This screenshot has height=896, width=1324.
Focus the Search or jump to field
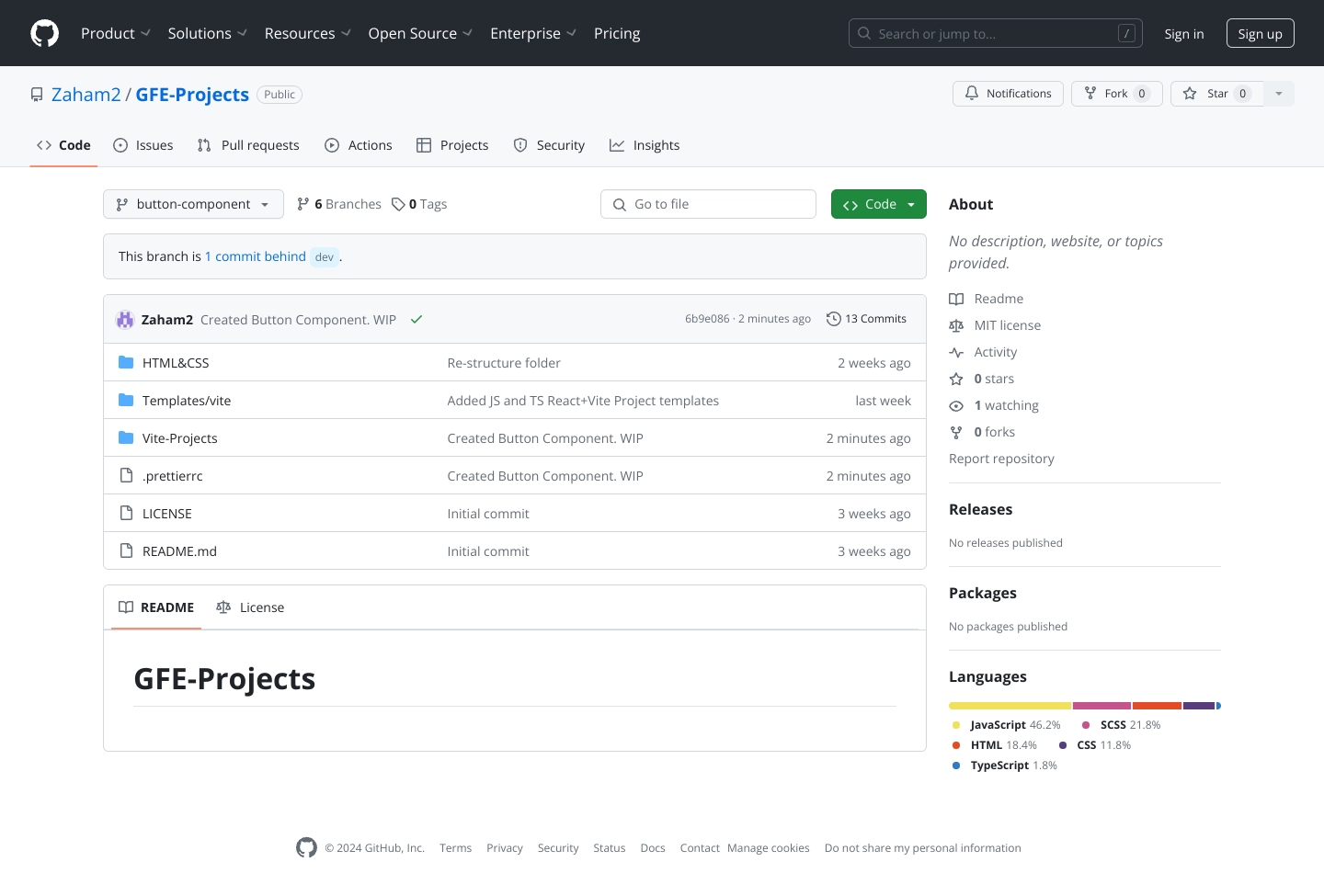(x=996, y=33)
